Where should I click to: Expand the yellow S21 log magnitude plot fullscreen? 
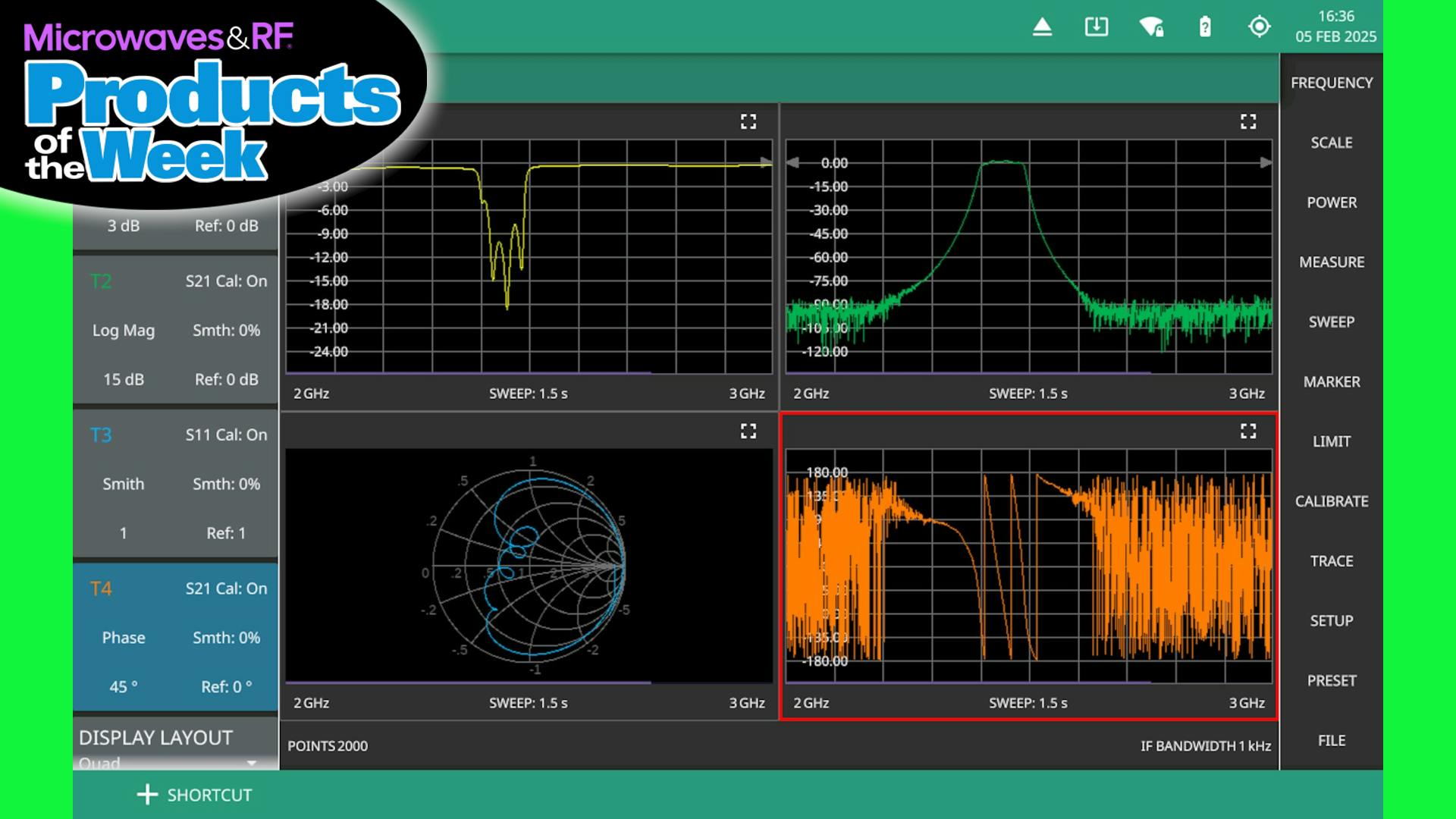coord(748,121)
